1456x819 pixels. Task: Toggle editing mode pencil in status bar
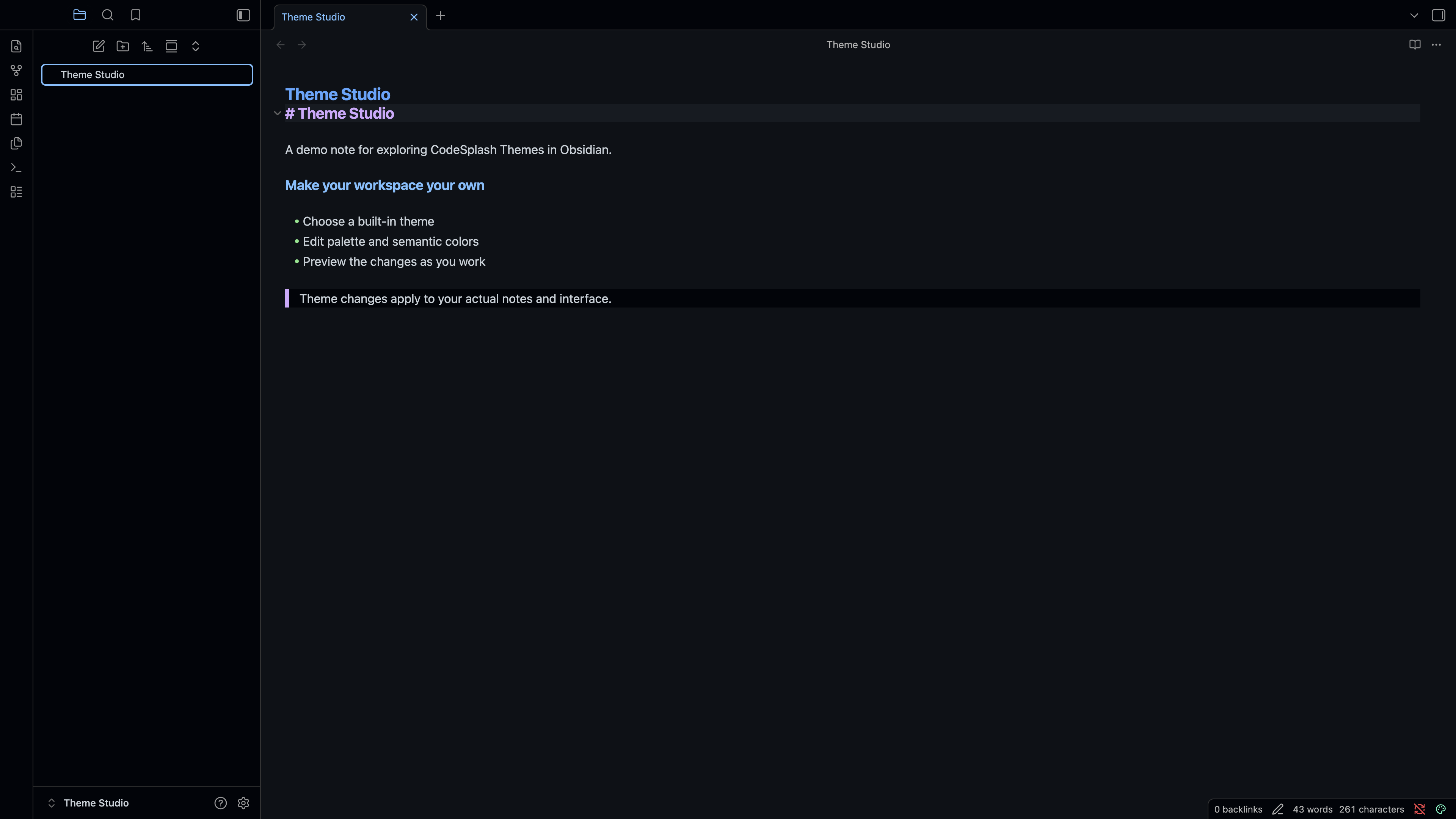click(x=1277, y=810)
